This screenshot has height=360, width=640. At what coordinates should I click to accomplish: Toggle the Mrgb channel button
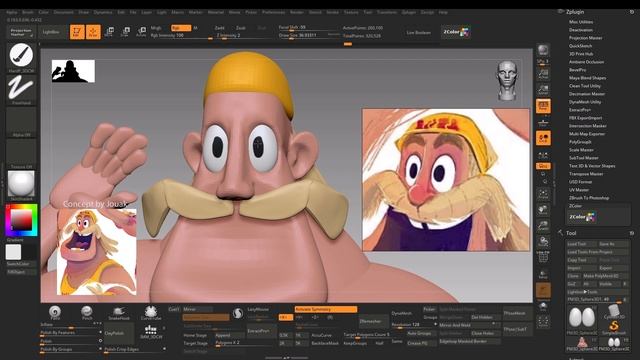pos(156,28)
